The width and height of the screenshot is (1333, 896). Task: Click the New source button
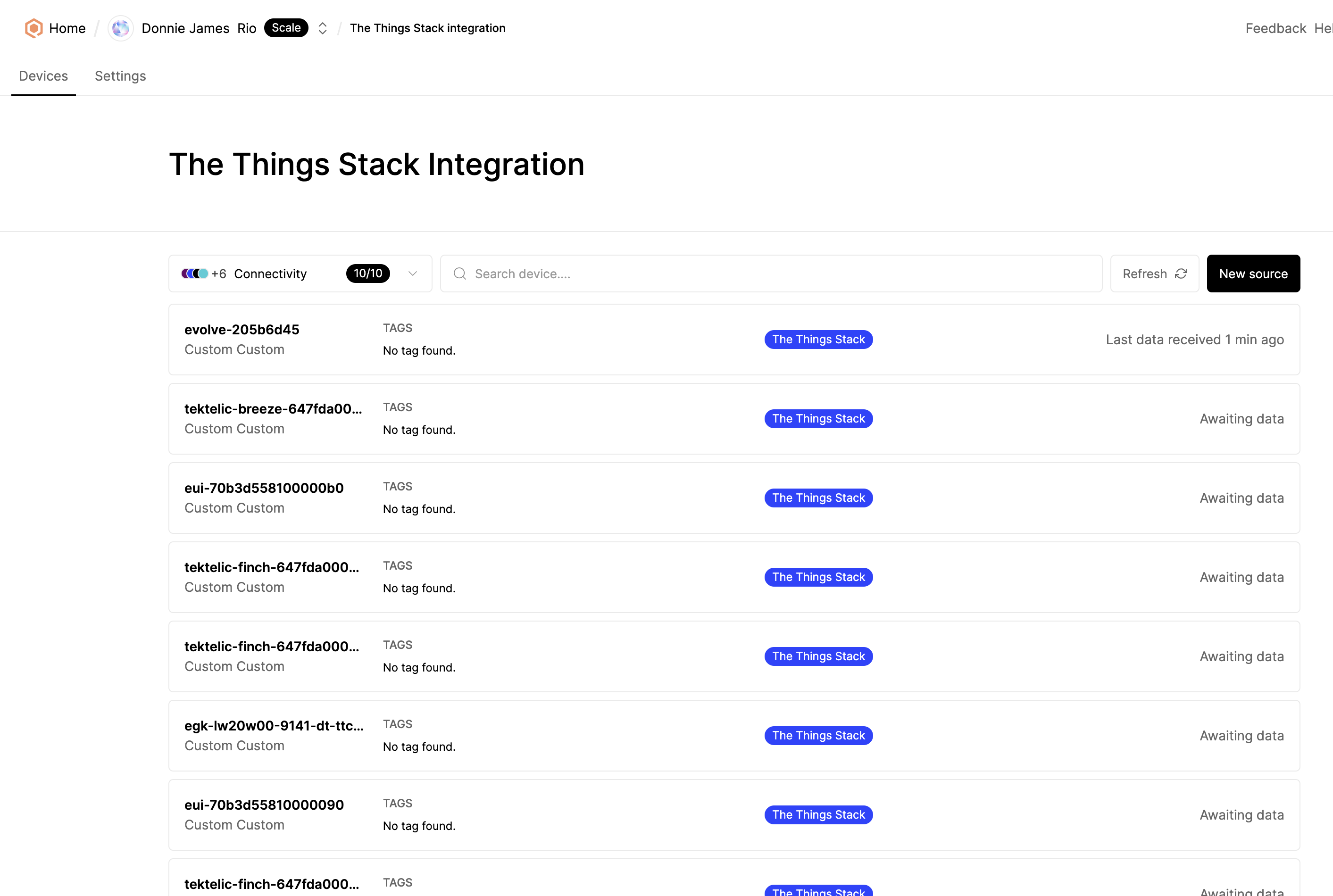1253,273
